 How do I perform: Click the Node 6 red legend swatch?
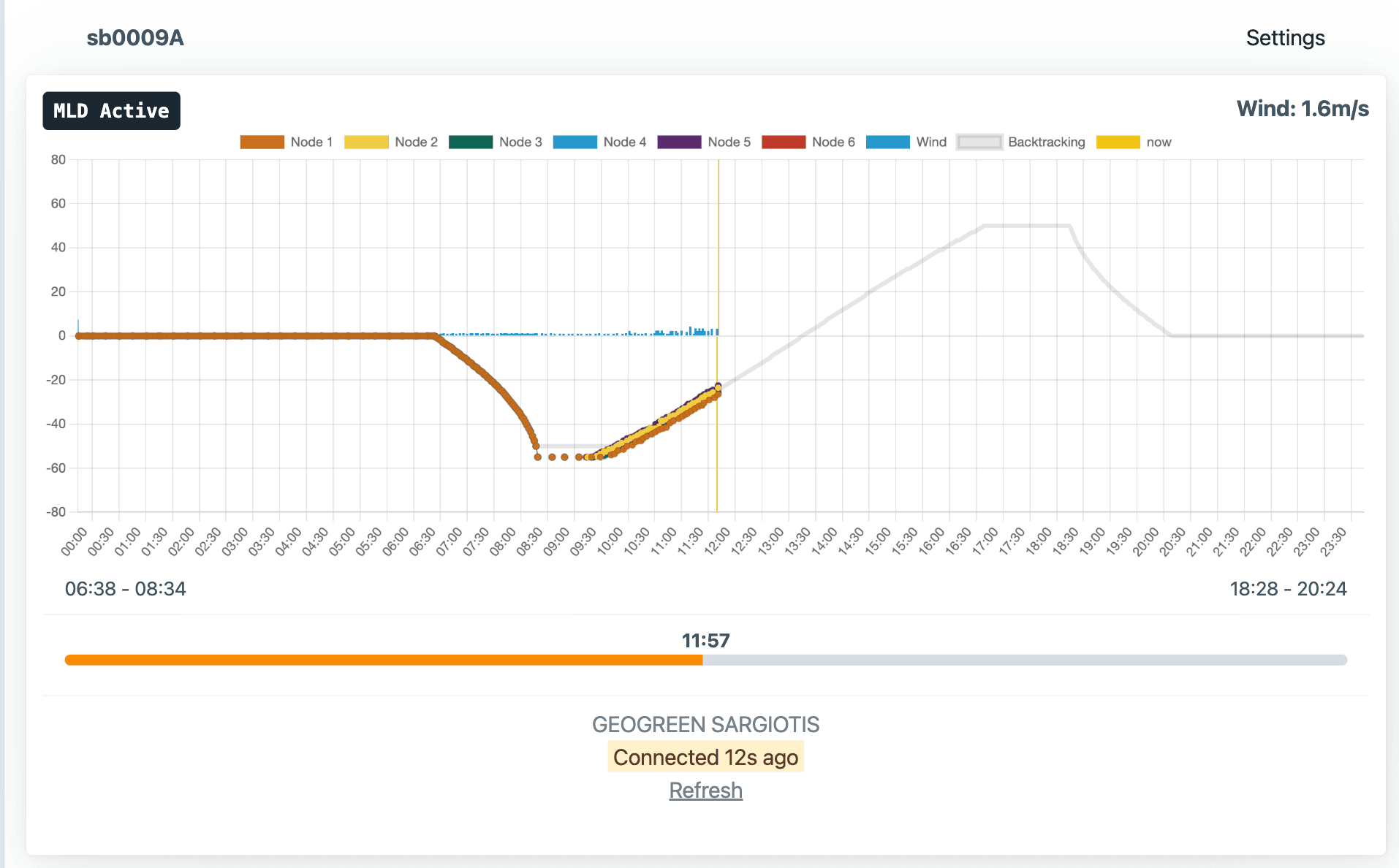pos(783,142)
